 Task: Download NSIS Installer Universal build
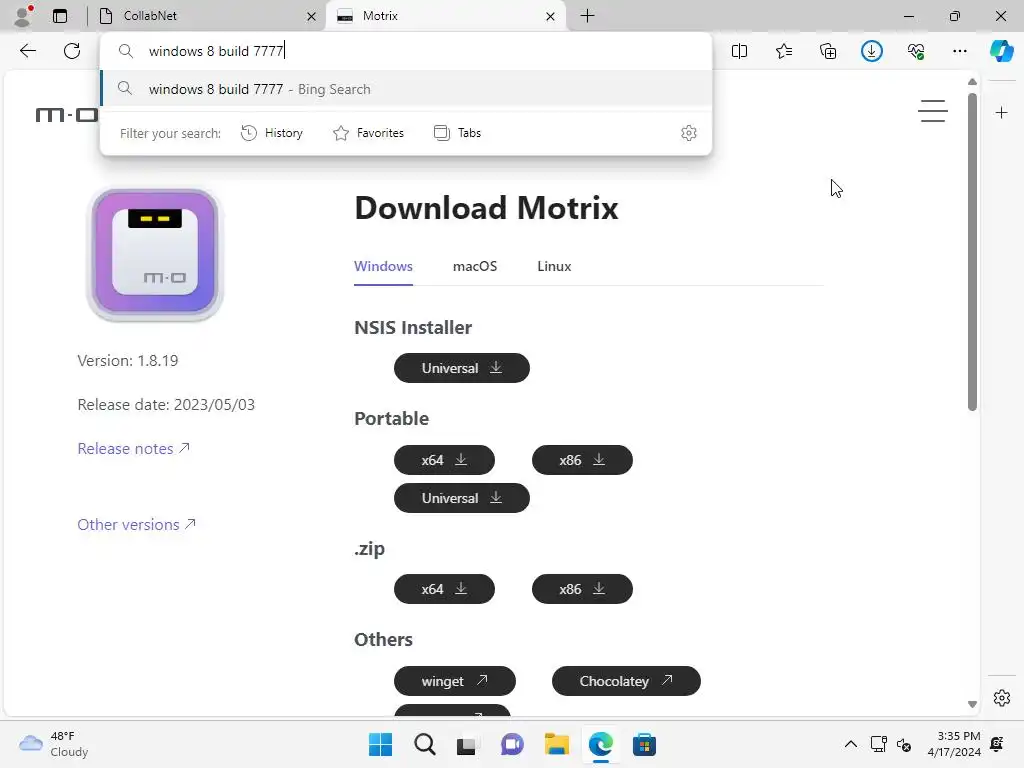pyautogui.click(x=462, y=368)
